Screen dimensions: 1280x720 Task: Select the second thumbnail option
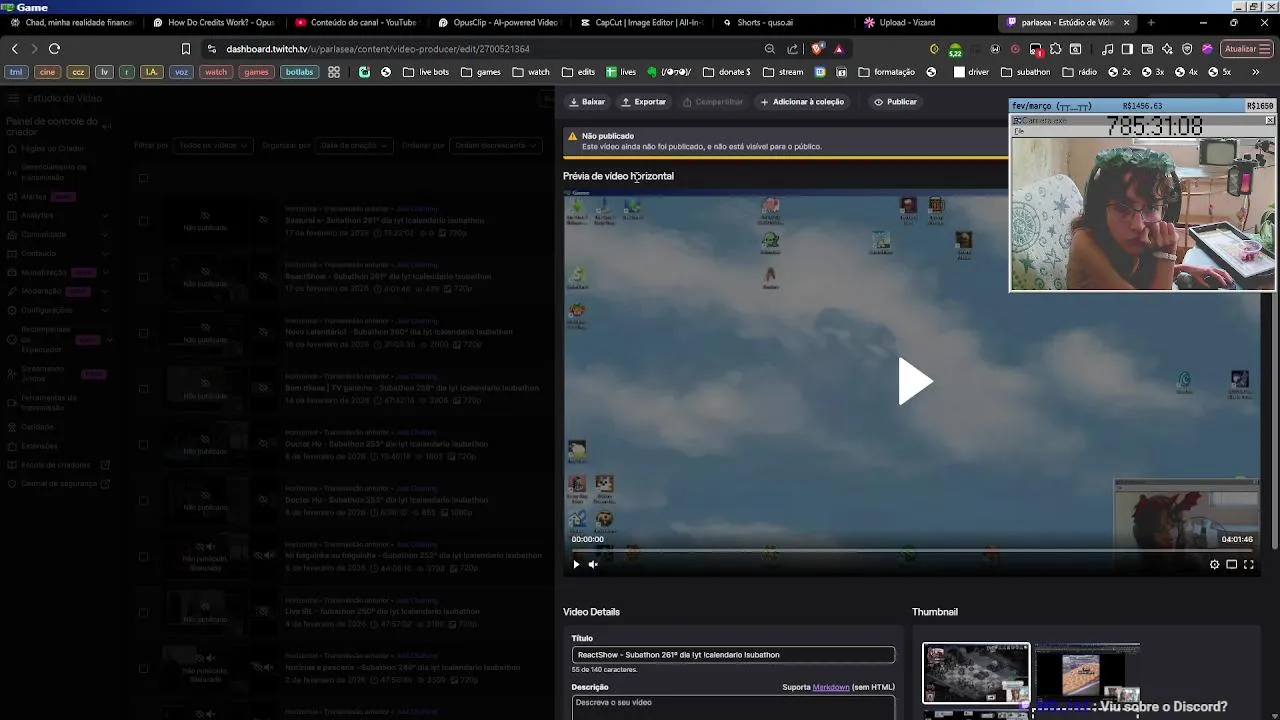coord(1087,674)
